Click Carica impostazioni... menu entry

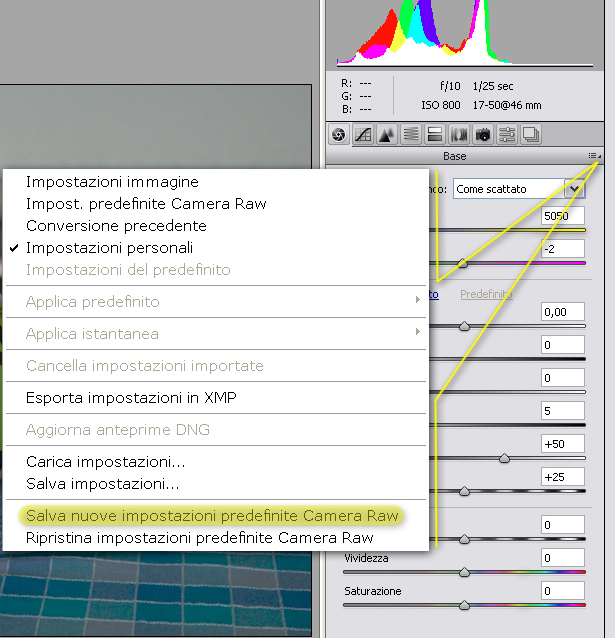(x=106, y=462)
